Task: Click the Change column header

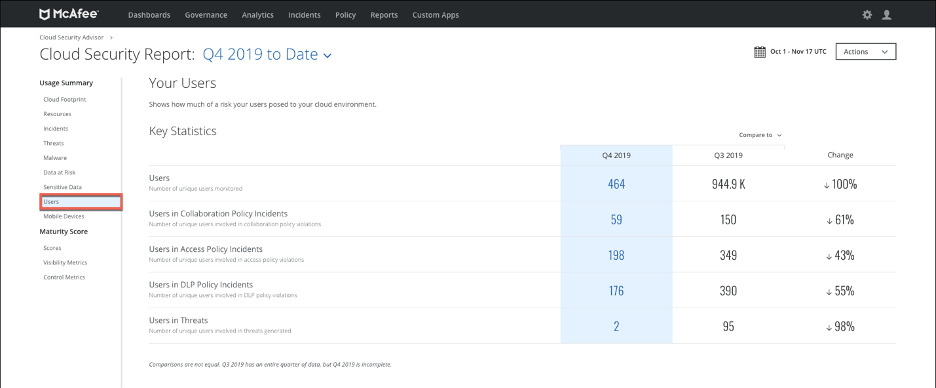Action: pyautogui.click(x=840, y=155)
